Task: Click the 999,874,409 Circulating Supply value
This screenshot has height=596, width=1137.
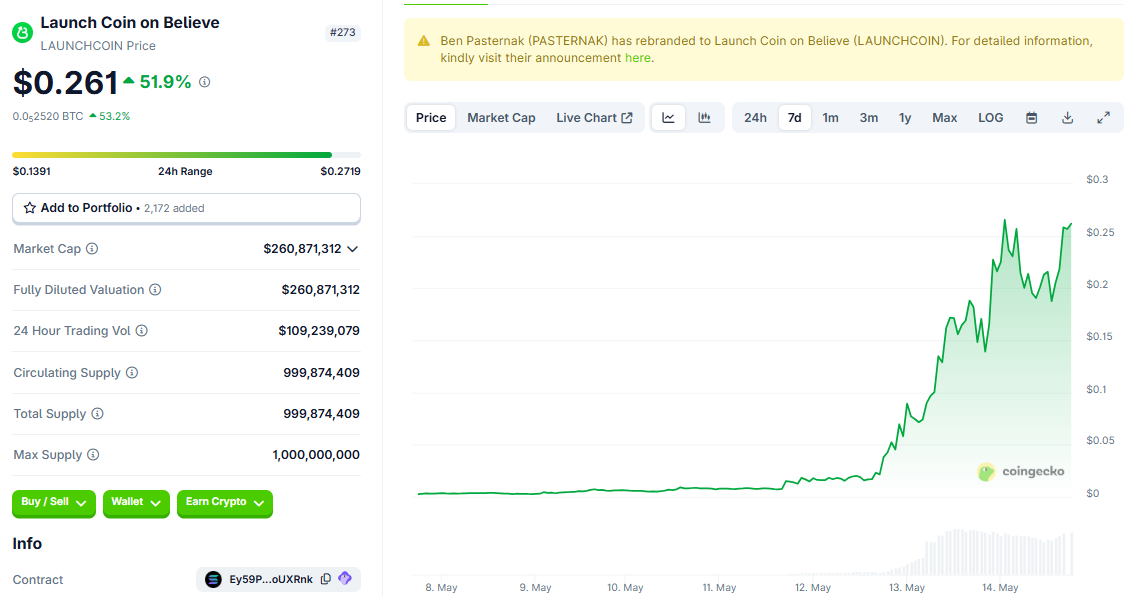Action: coord(321,373)
